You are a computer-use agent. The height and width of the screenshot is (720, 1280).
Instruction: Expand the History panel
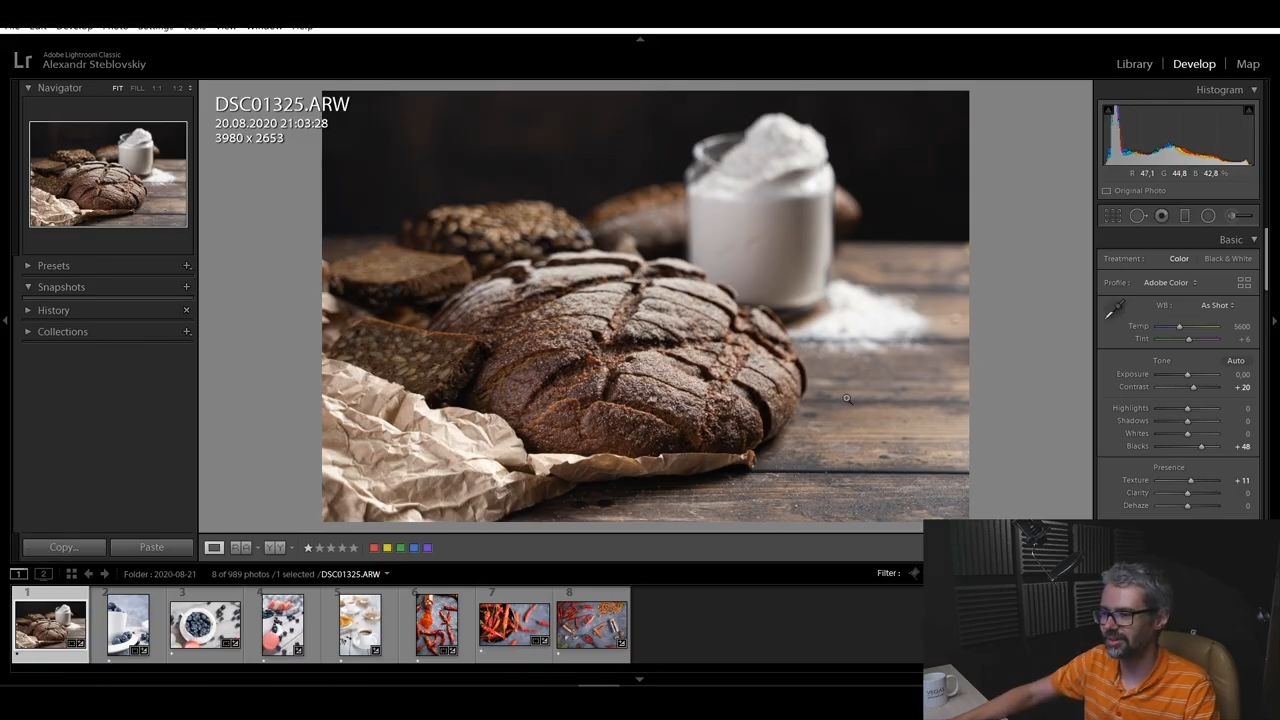(28, 310)
